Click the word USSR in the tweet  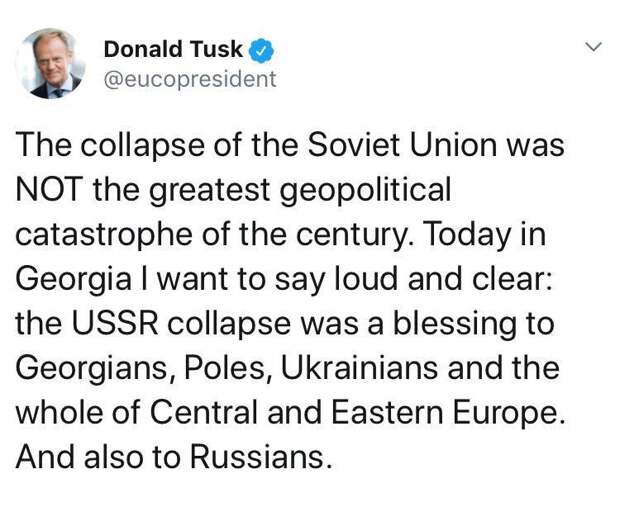(x=115, y=323)
